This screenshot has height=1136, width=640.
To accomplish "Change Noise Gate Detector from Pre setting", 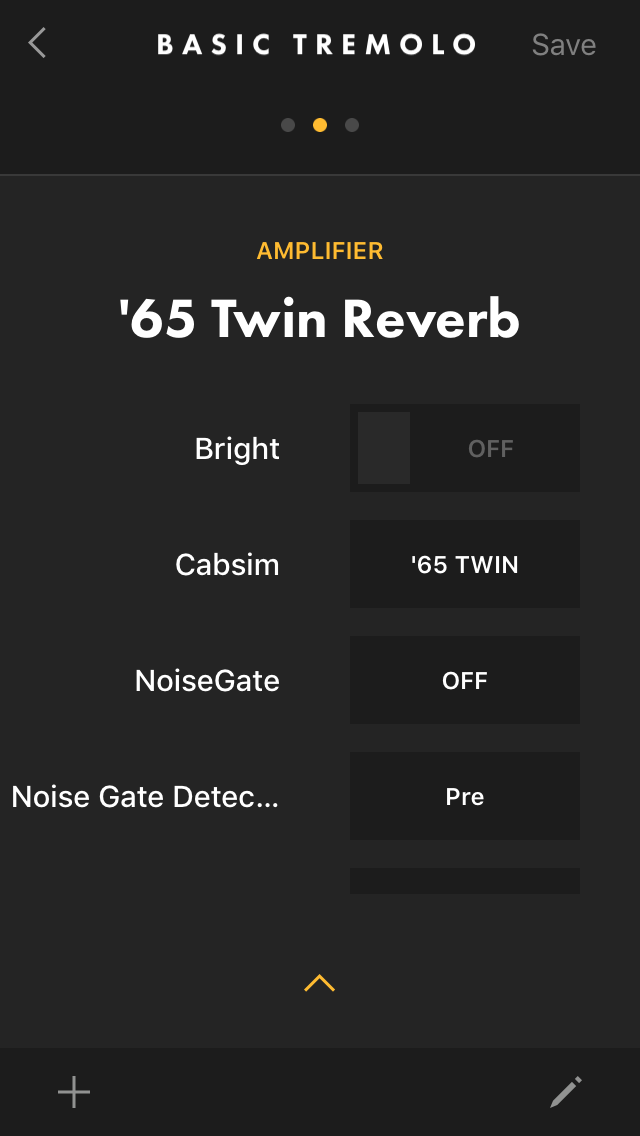I will (x=464, y=796).
